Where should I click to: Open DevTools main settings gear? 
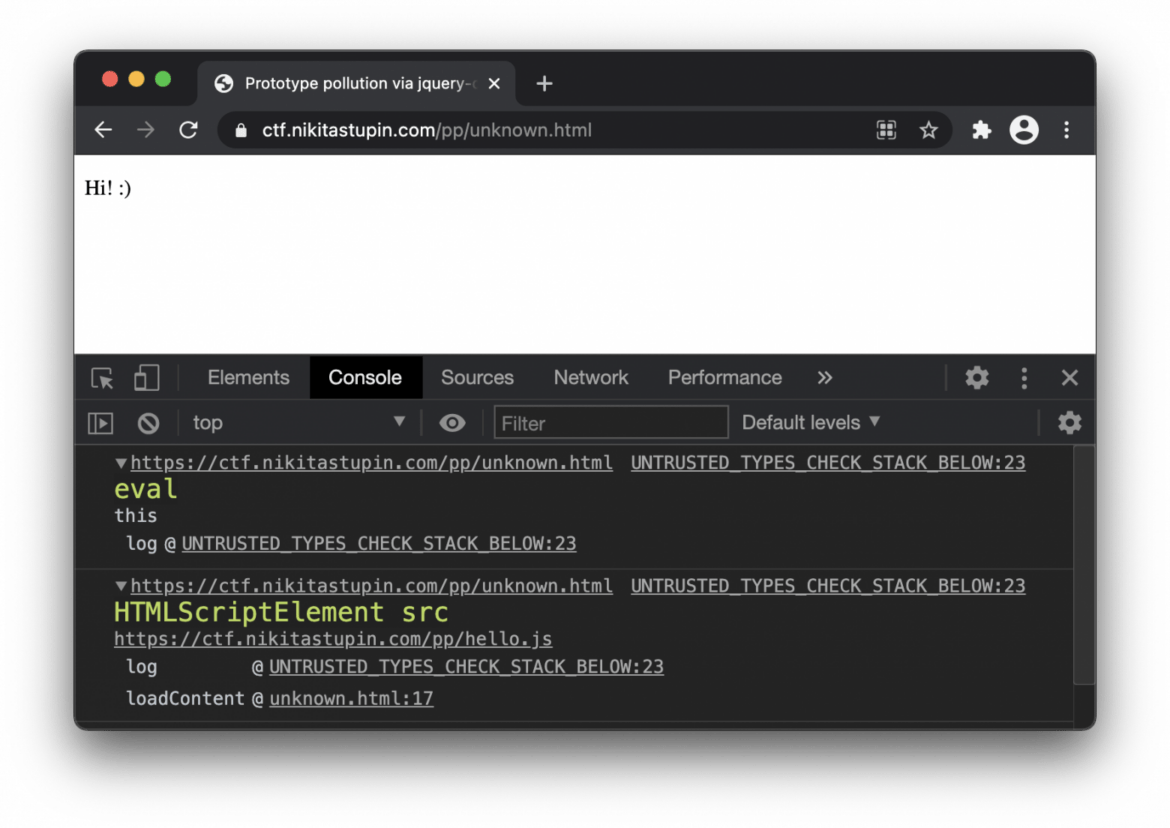pos(976,378)
